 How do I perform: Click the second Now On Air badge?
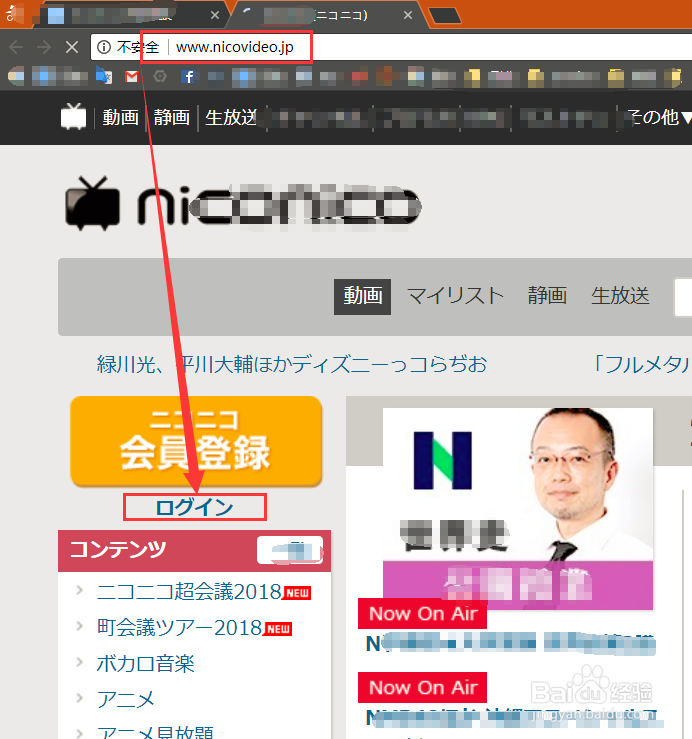(423, 688)
